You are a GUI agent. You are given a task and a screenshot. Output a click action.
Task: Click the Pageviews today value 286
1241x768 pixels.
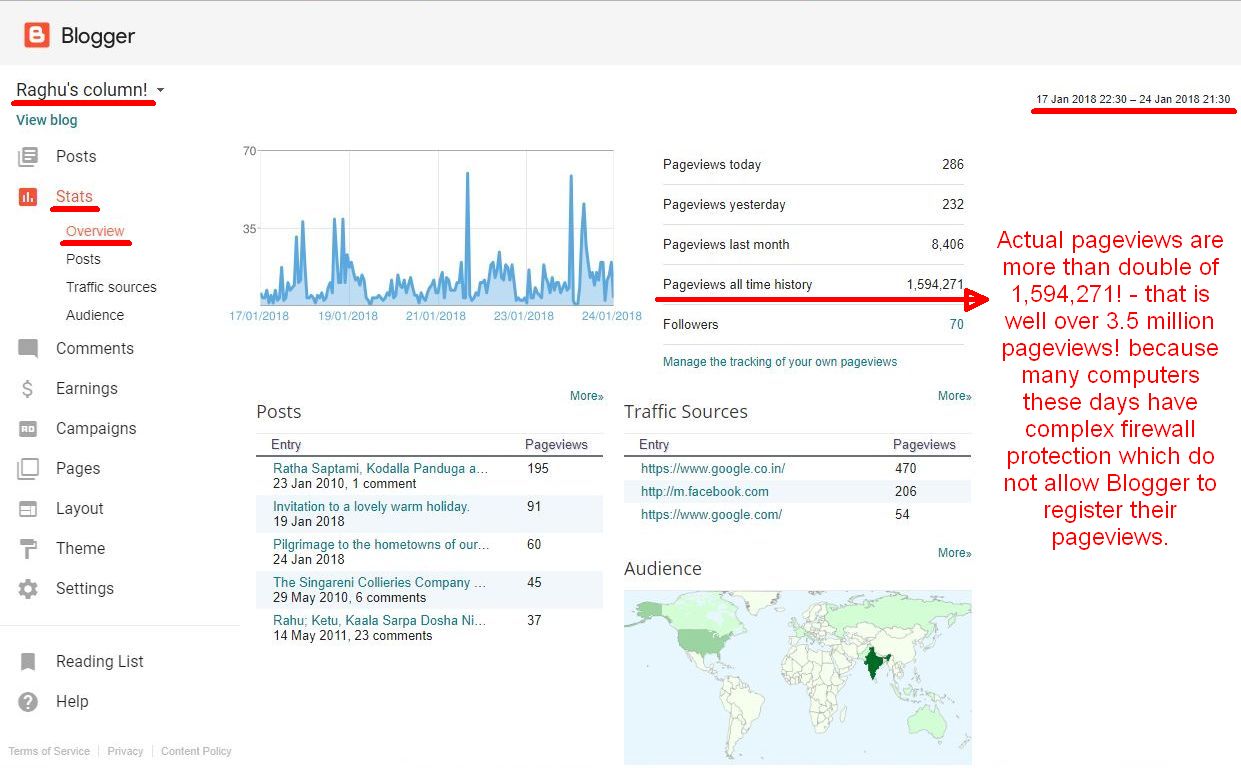coord(953,164)
